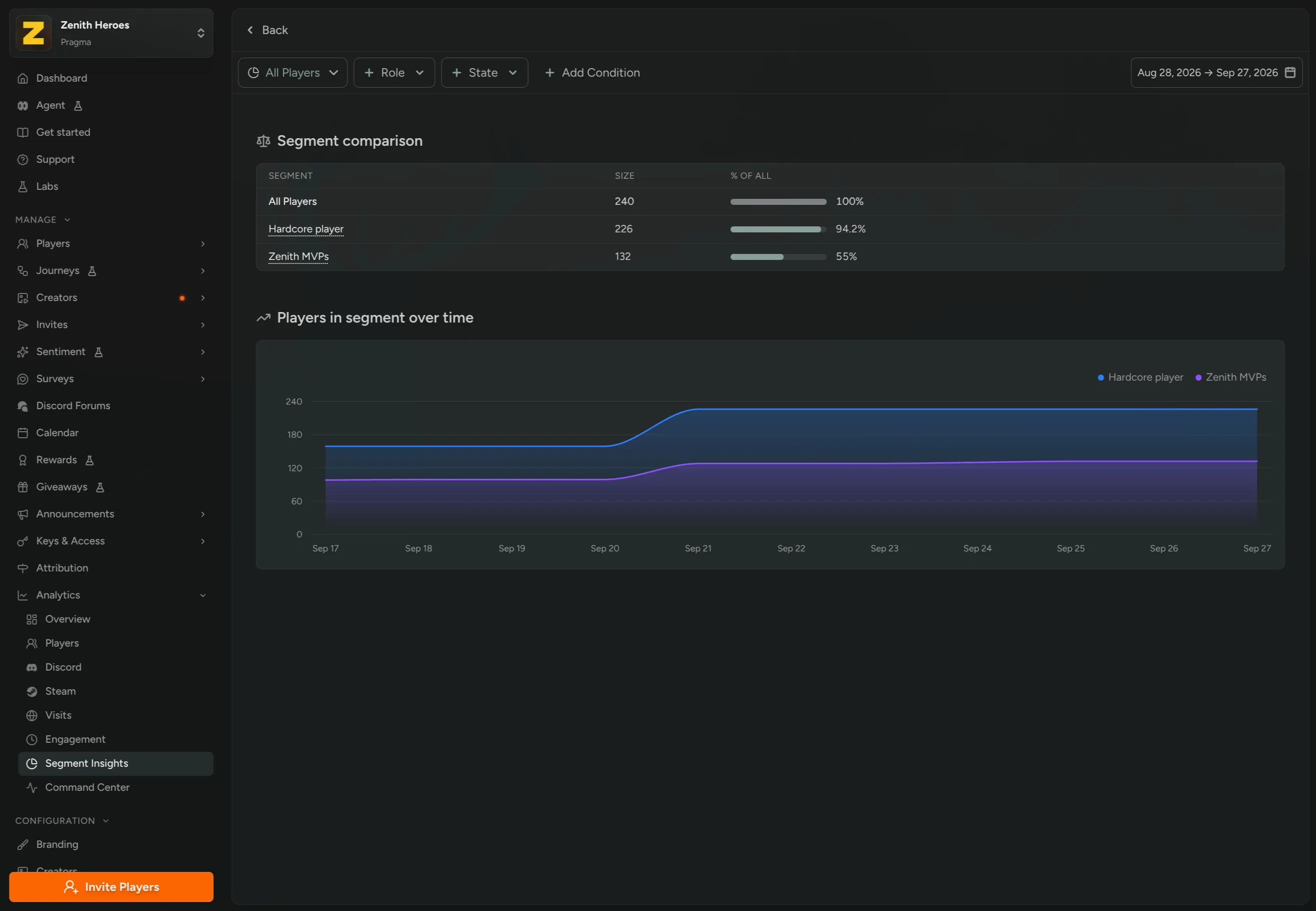Click the Discord Forums icon
The width and height of the screenshot is (1316, 911).
coord(23,406)
